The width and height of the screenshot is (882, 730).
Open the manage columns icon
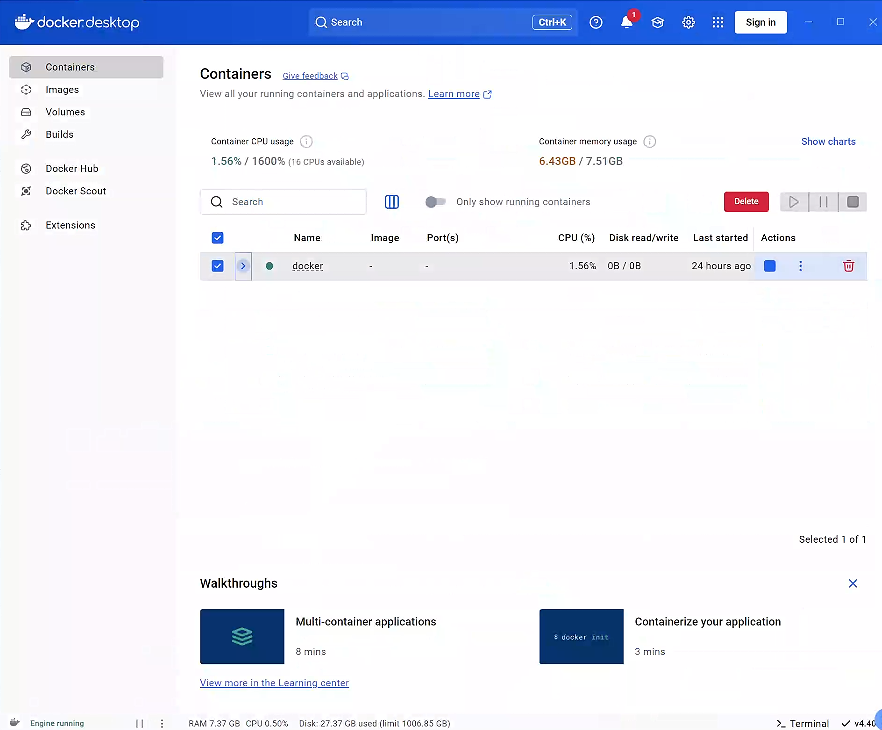pyautogui.click(x=392, y=202)
